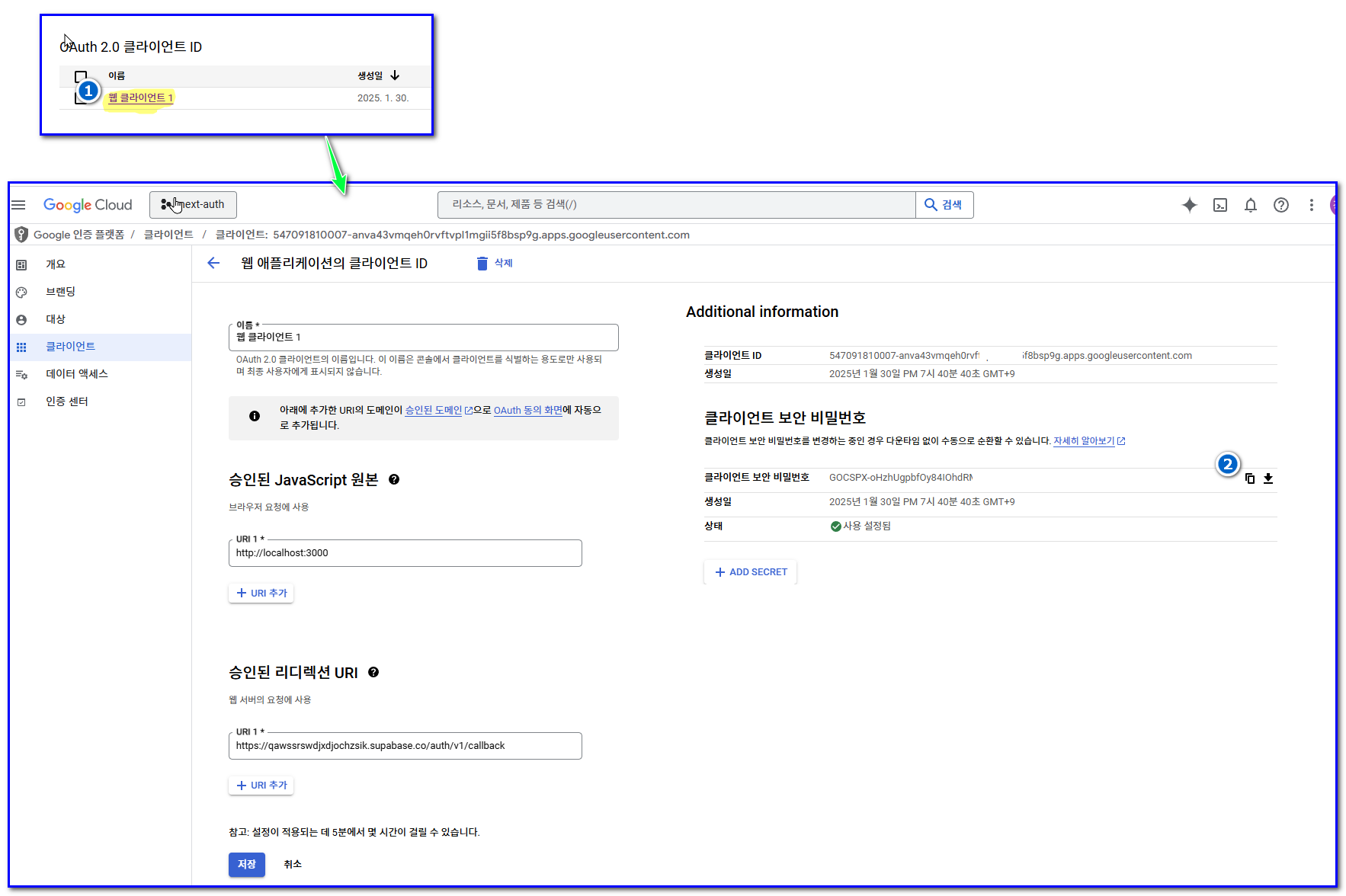Activate Cloud Shell terminal icon
This screenshot has height=896, width=1346.
1220,205
